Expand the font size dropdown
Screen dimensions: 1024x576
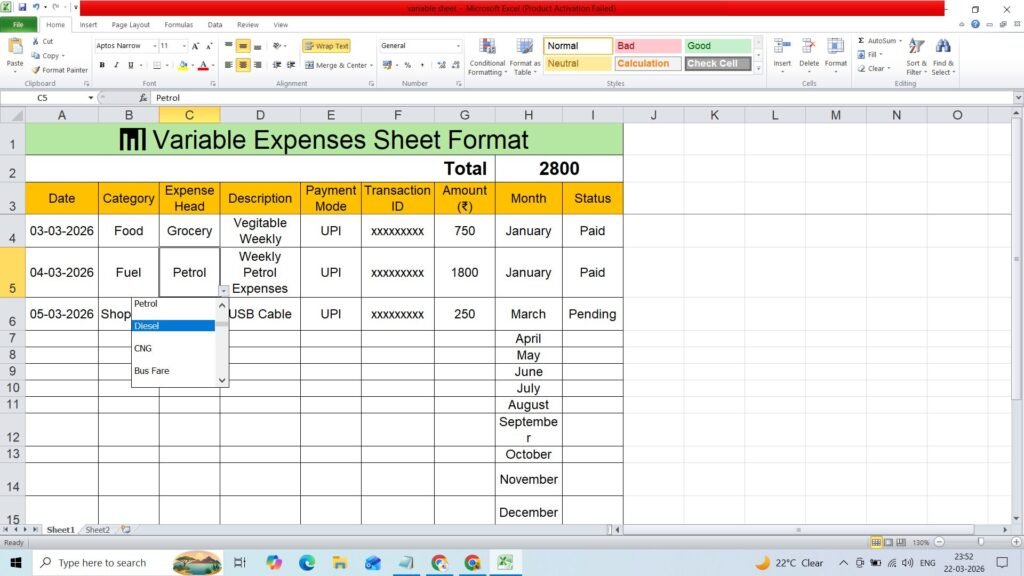pos(184,46)
